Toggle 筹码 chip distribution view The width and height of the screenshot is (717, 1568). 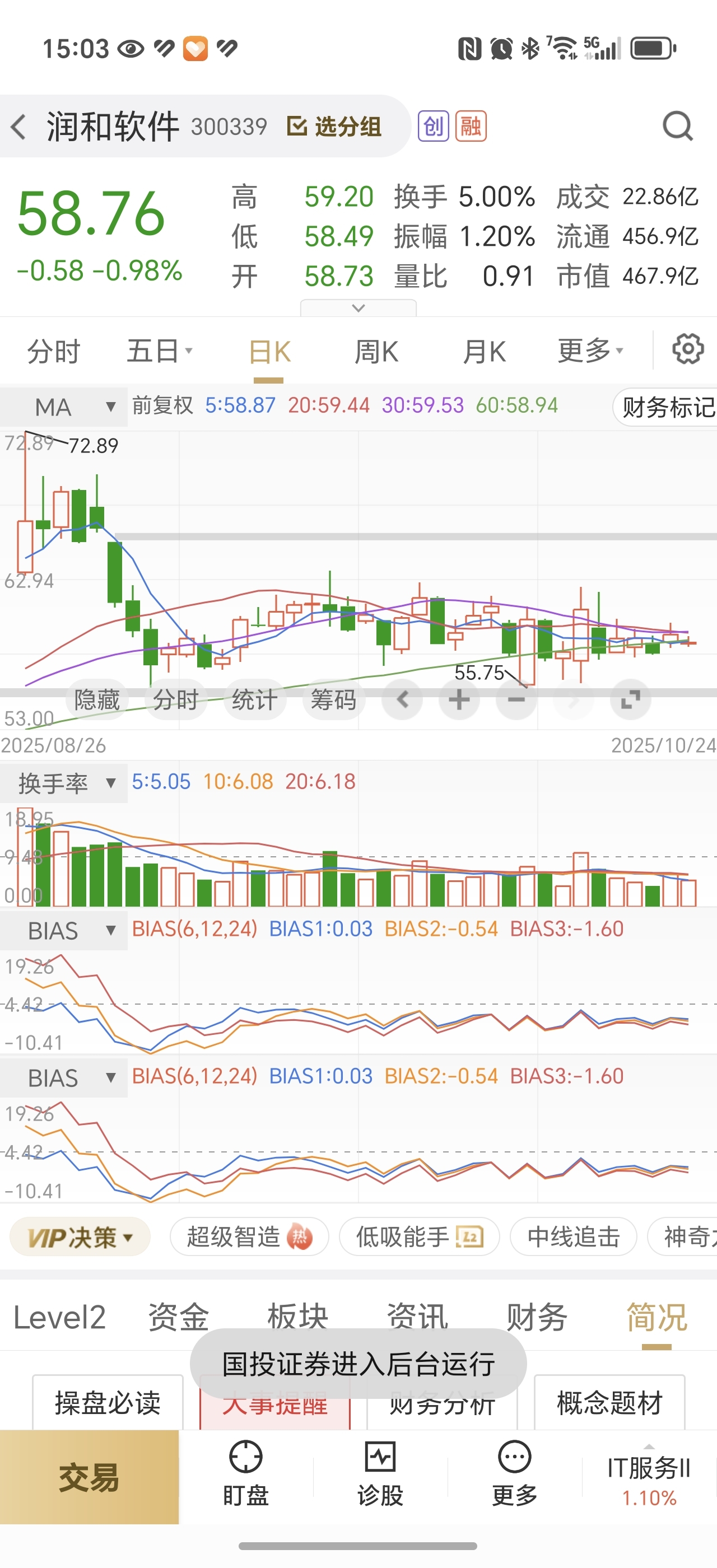[x=333, y=699]
